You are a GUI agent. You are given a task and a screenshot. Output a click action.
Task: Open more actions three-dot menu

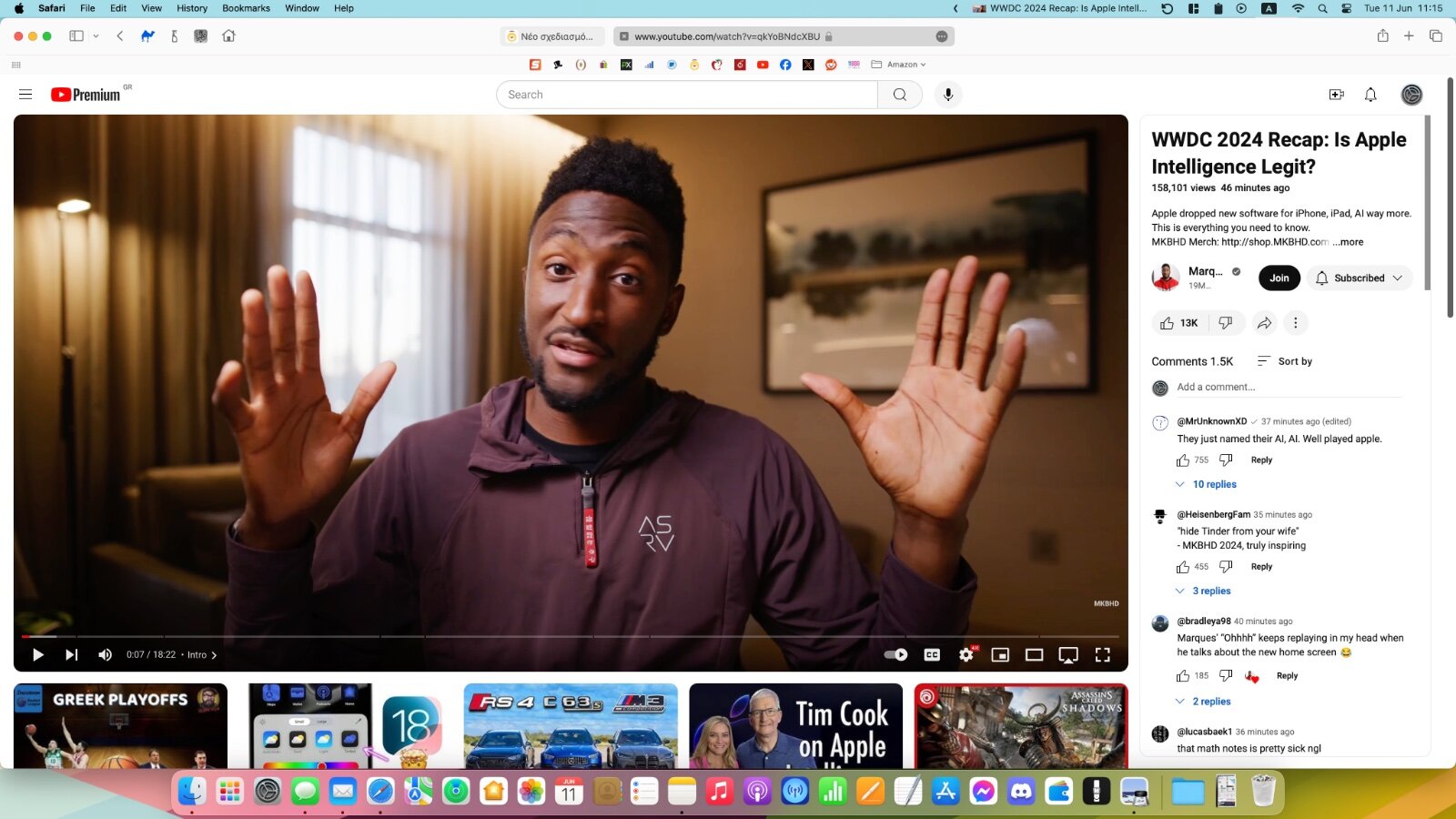point(1296,323)
